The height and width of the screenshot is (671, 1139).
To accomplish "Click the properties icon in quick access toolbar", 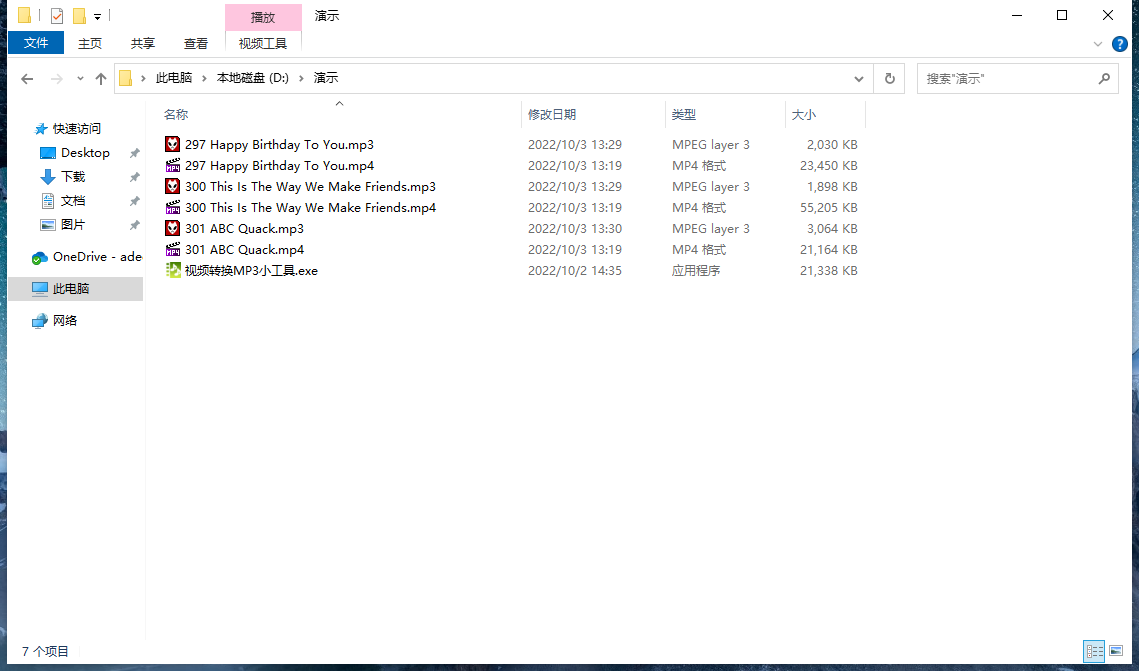I will 57,16.
